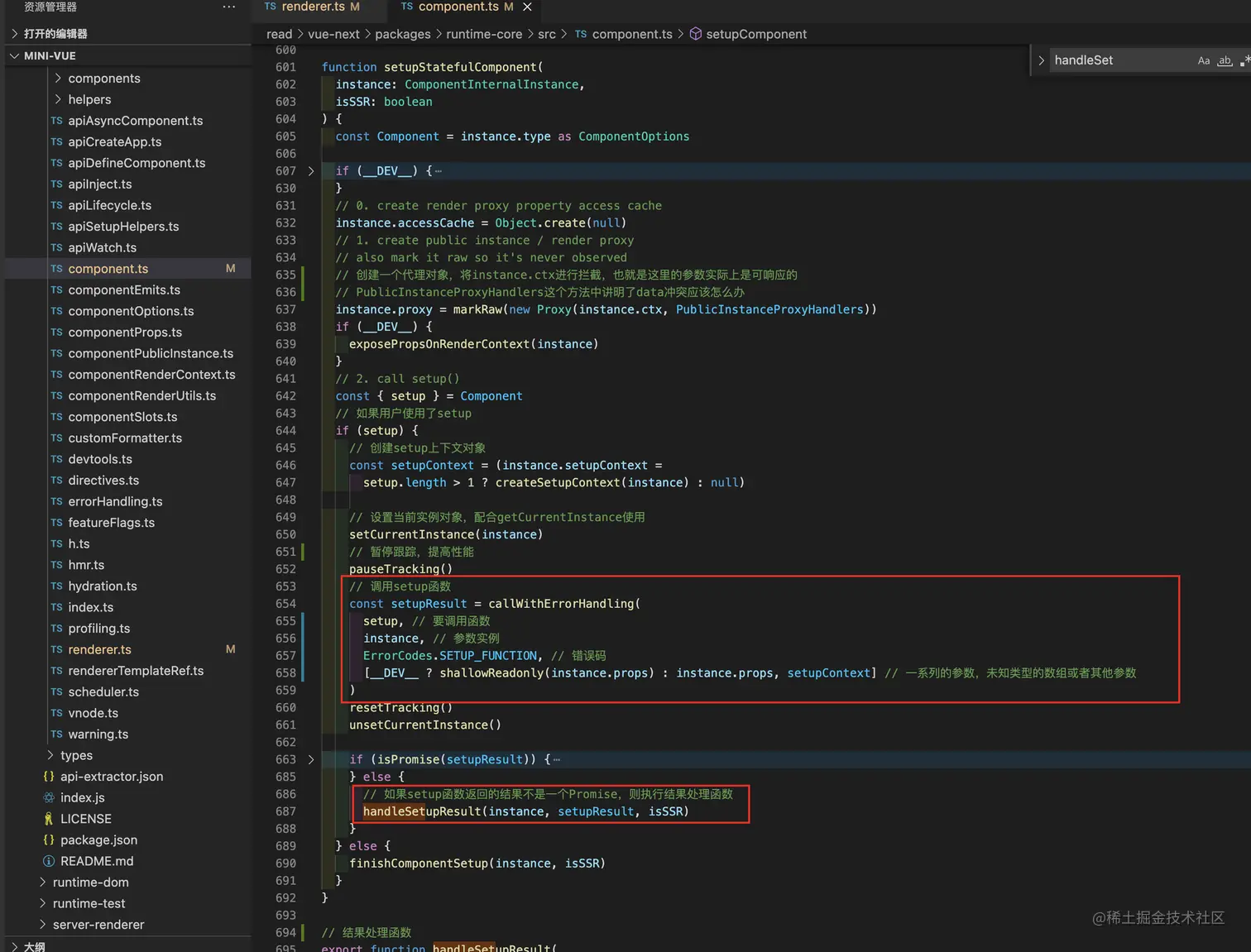The height and width of the screenshot is (952, 1251).
Task: Unfold the collapsed code at line 607
Action: click(x=311, y=171)
